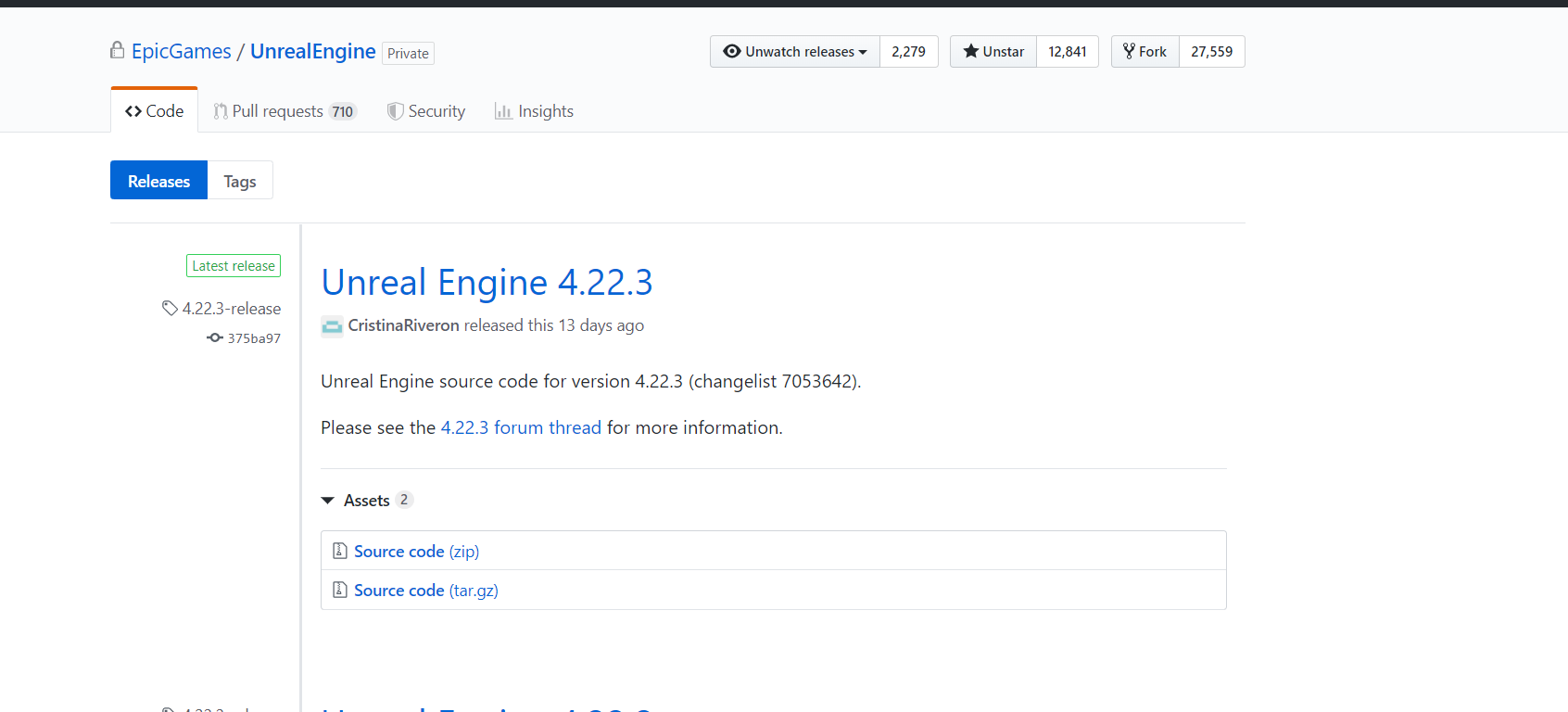Image resolution: width=1568 pixels, height=712 pixels.
Task: Open the Insights tab
Action: tap(534, 111)
